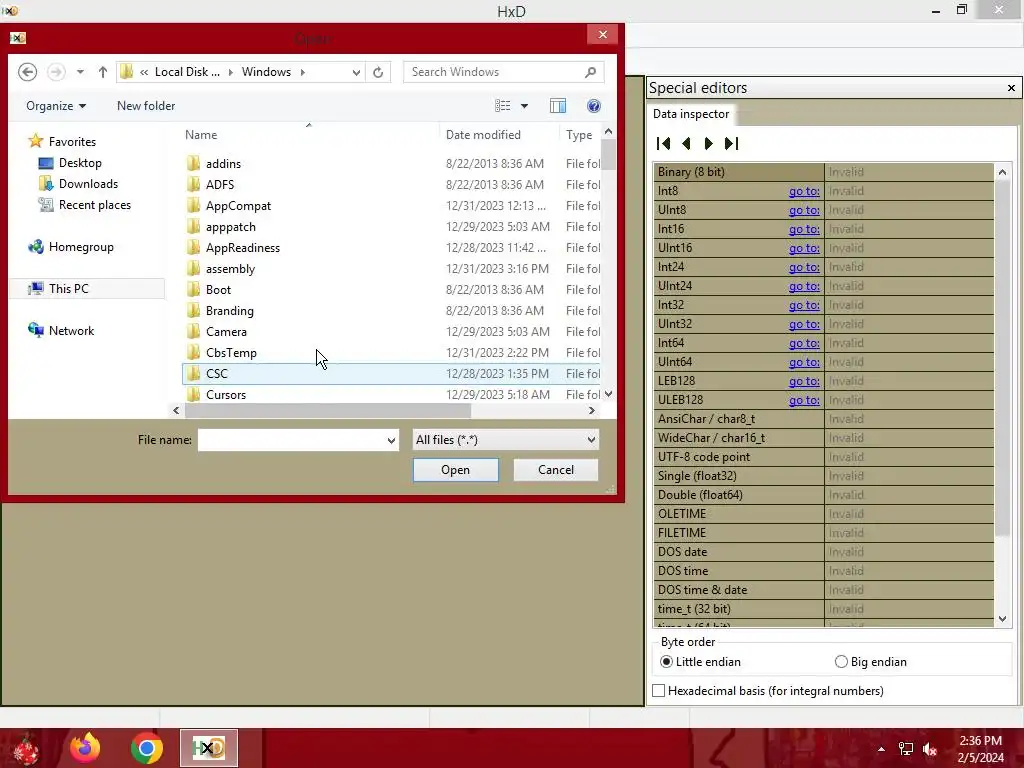The image size is (1024, 768).
Task: Jump to last byte in Data inspector
Action: (731, 144)
